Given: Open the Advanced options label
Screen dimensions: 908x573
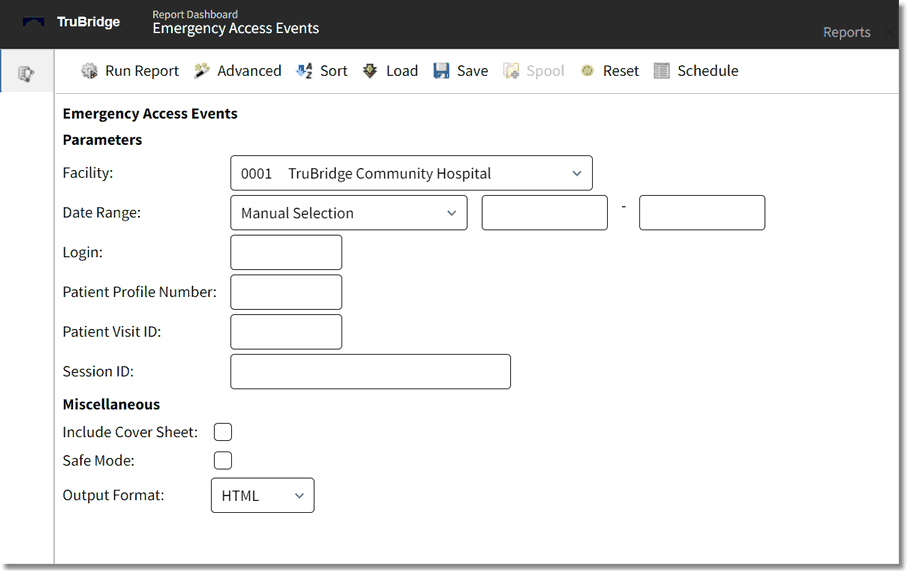Looking at the screenshot, I should (x=249, y=71).
